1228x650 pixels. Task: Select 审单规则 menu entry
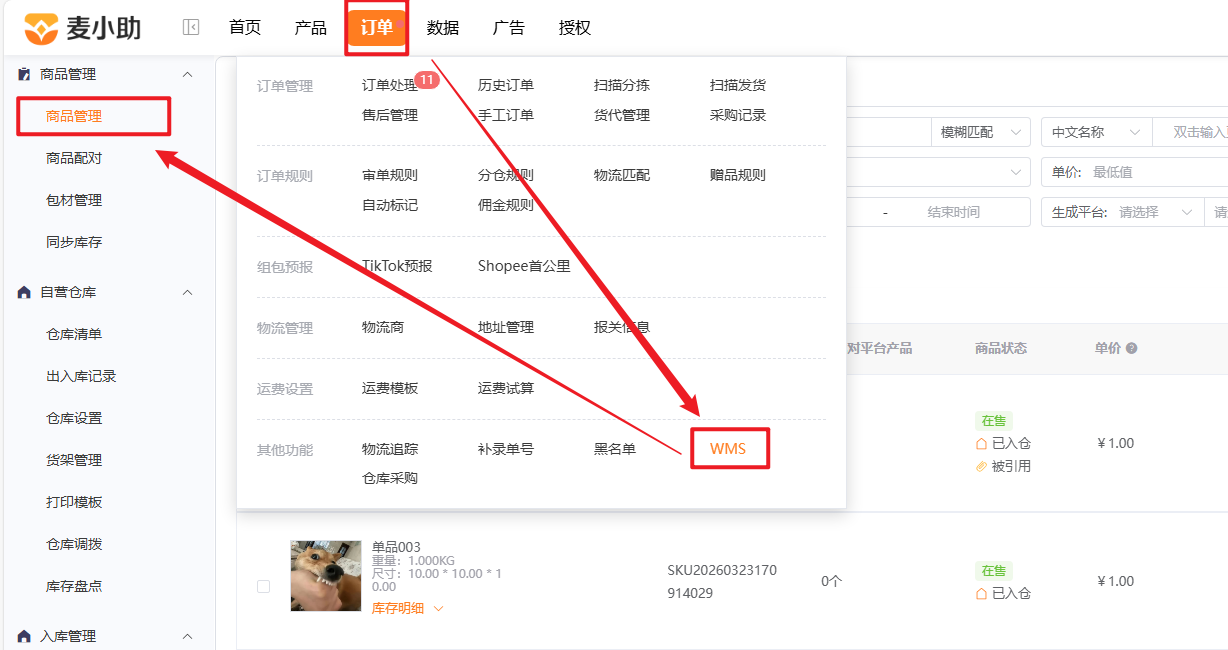click(390, 176)
